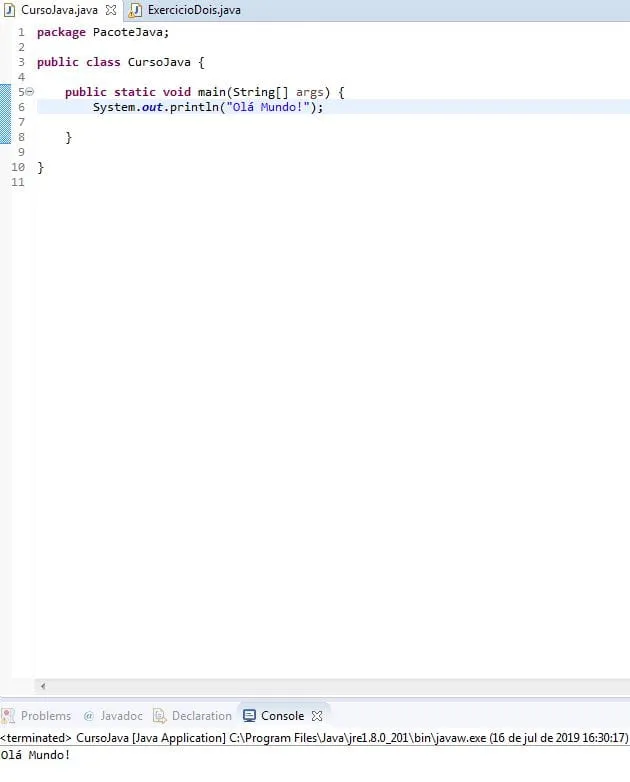The height and width of the screenshot is (782, 630).
Task: Click the closing brace on line 10
Action: click(x=41, y=168)
